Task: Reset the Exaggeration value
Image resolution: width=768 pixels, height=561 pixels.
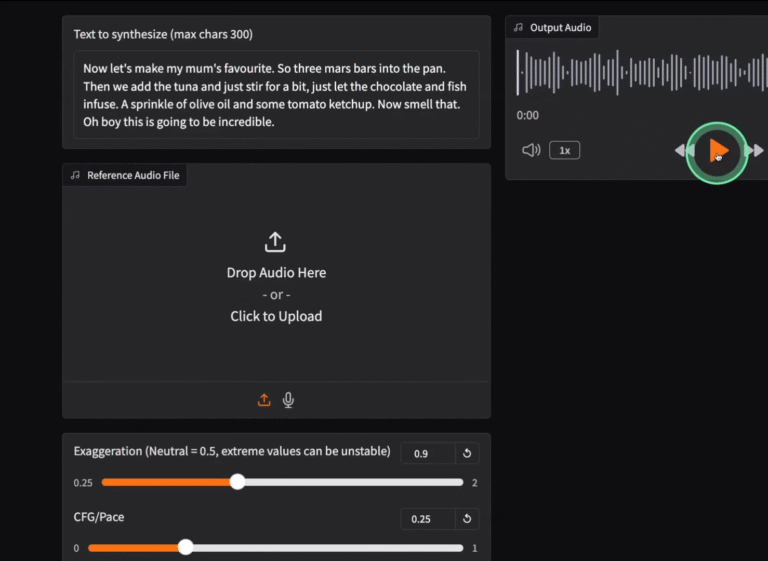Action: coord(467,453)
